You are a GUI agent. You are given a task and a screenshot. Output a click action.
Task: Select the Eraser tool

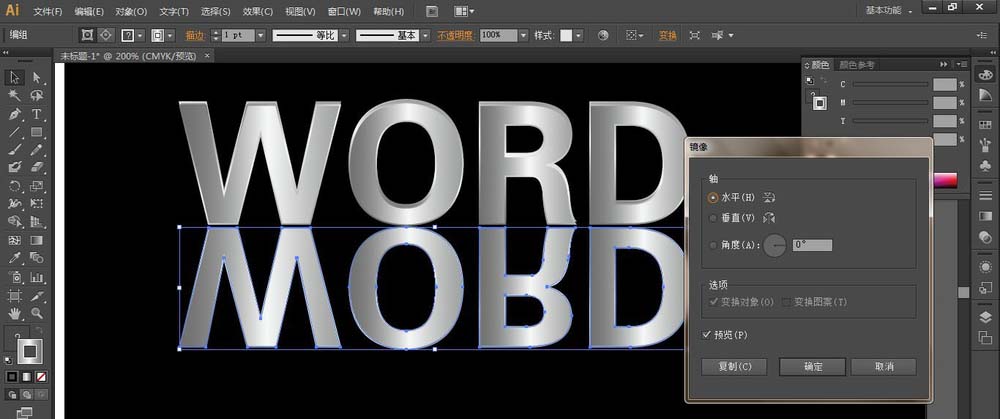[x=37, y=167]
